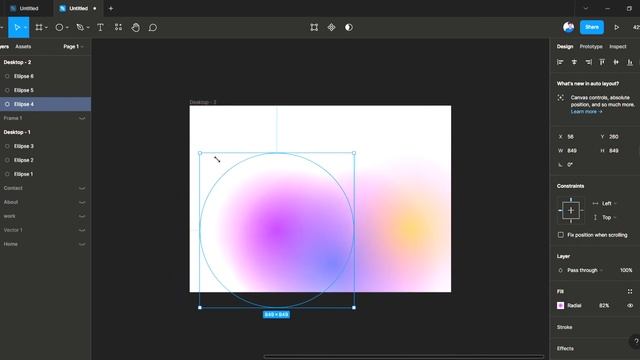
Task: Switch to second Untitled file tab
Action: (x=78, y=8)
